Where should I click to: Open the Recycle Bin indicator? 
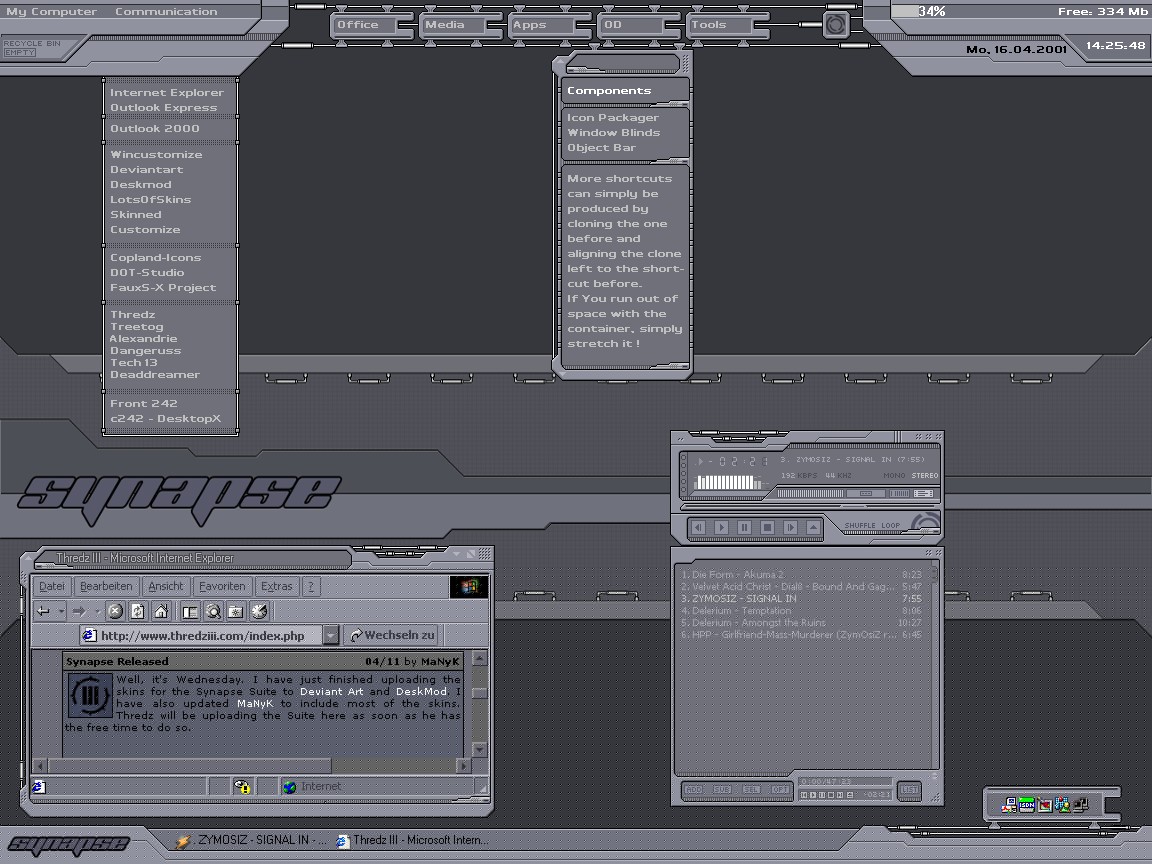tap(32, 48)
